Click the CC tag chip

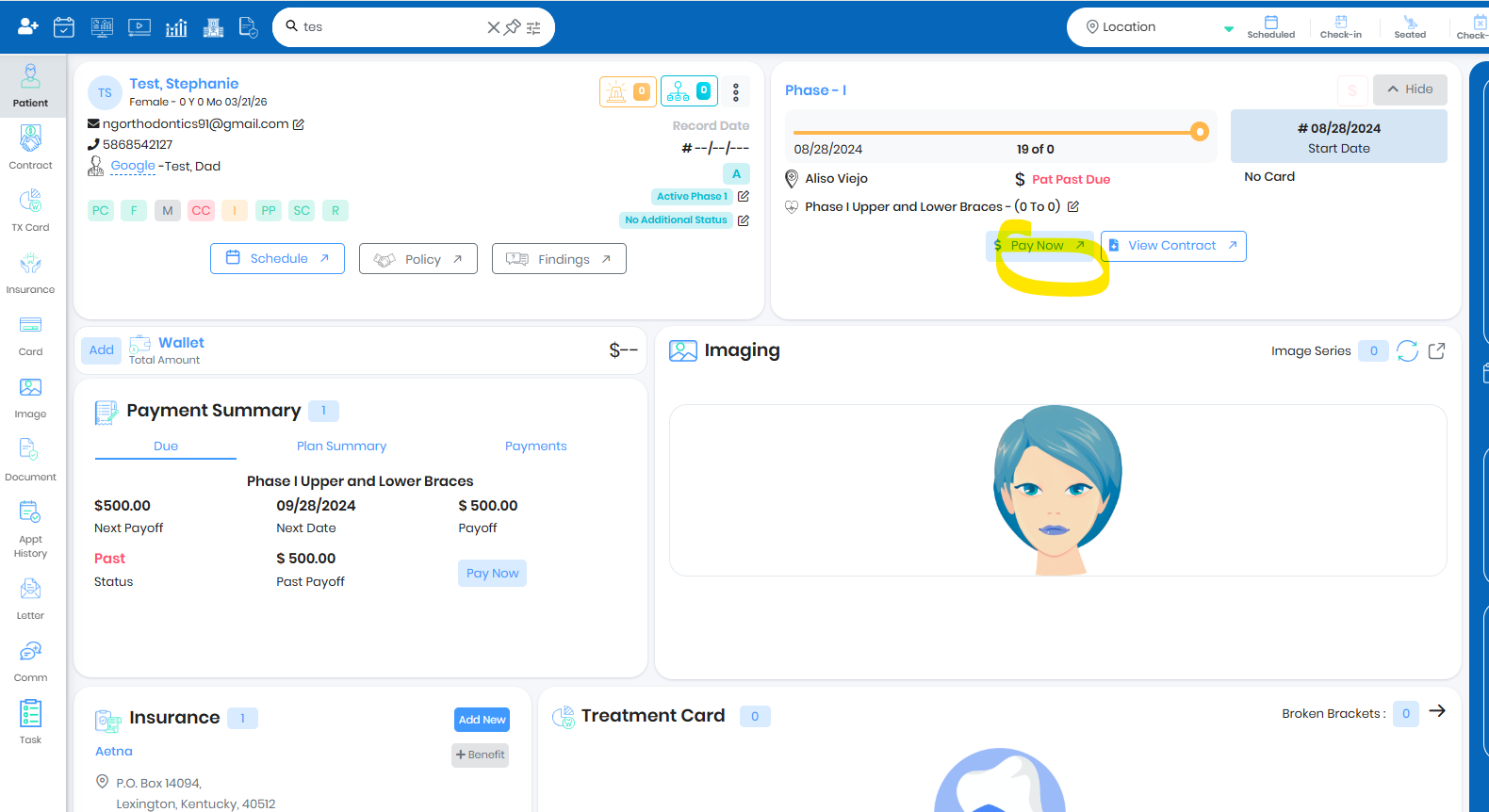(x=201, y=211)
